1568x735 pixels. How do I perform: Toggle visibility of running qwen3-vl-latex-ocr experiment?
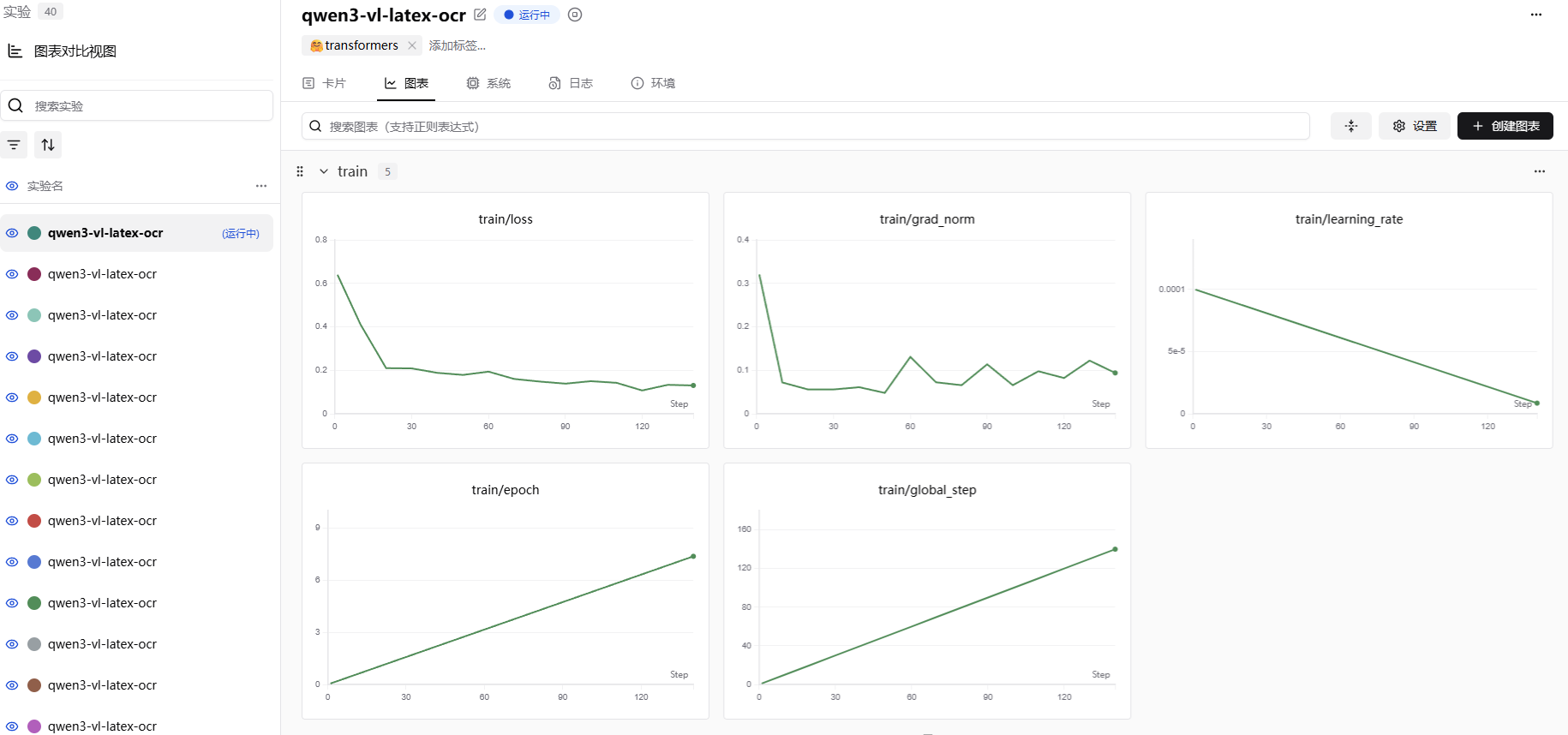pos(12,233)
